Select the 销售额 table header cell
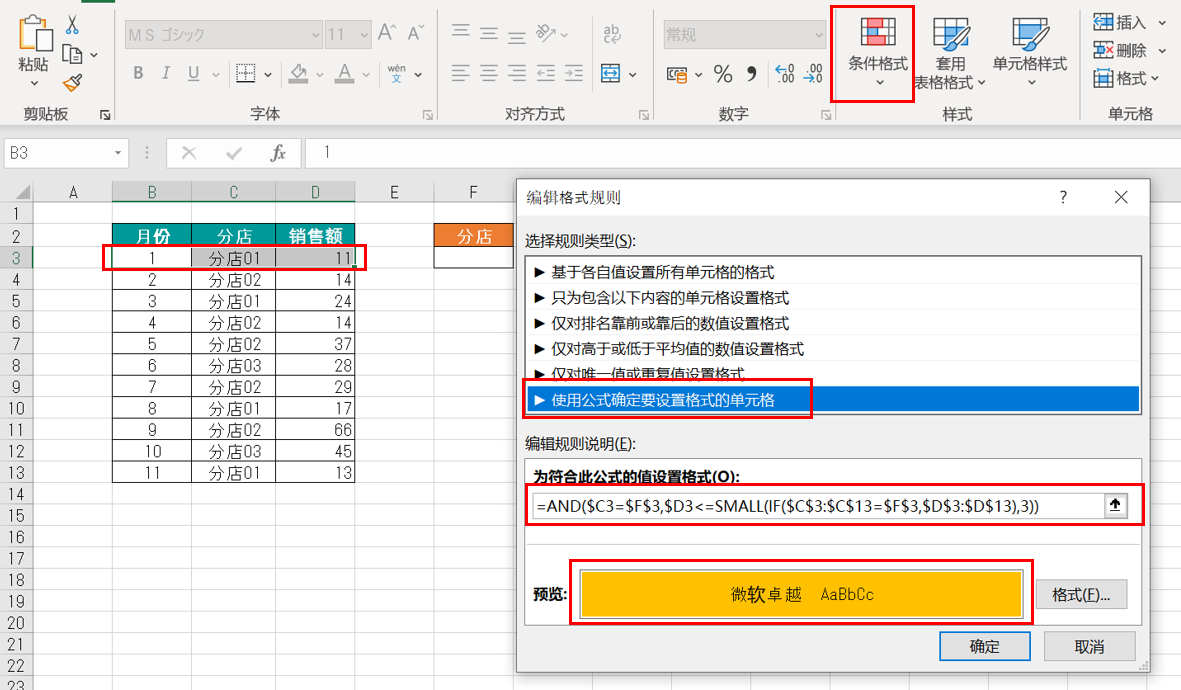The image size is (1181, 690). (315, 236)
